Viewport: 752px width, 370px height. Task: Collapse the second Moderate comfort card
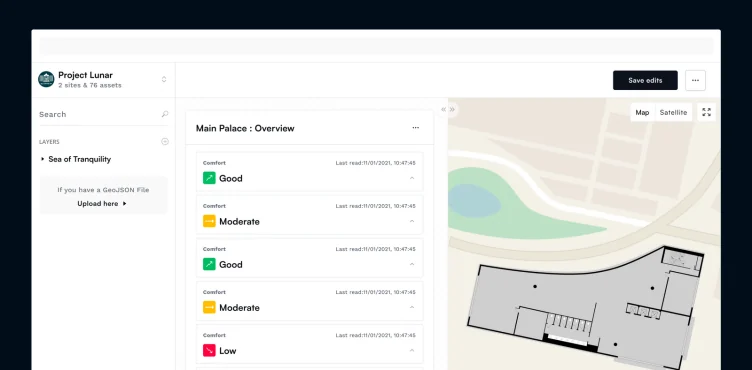click(x=411, y=308)
